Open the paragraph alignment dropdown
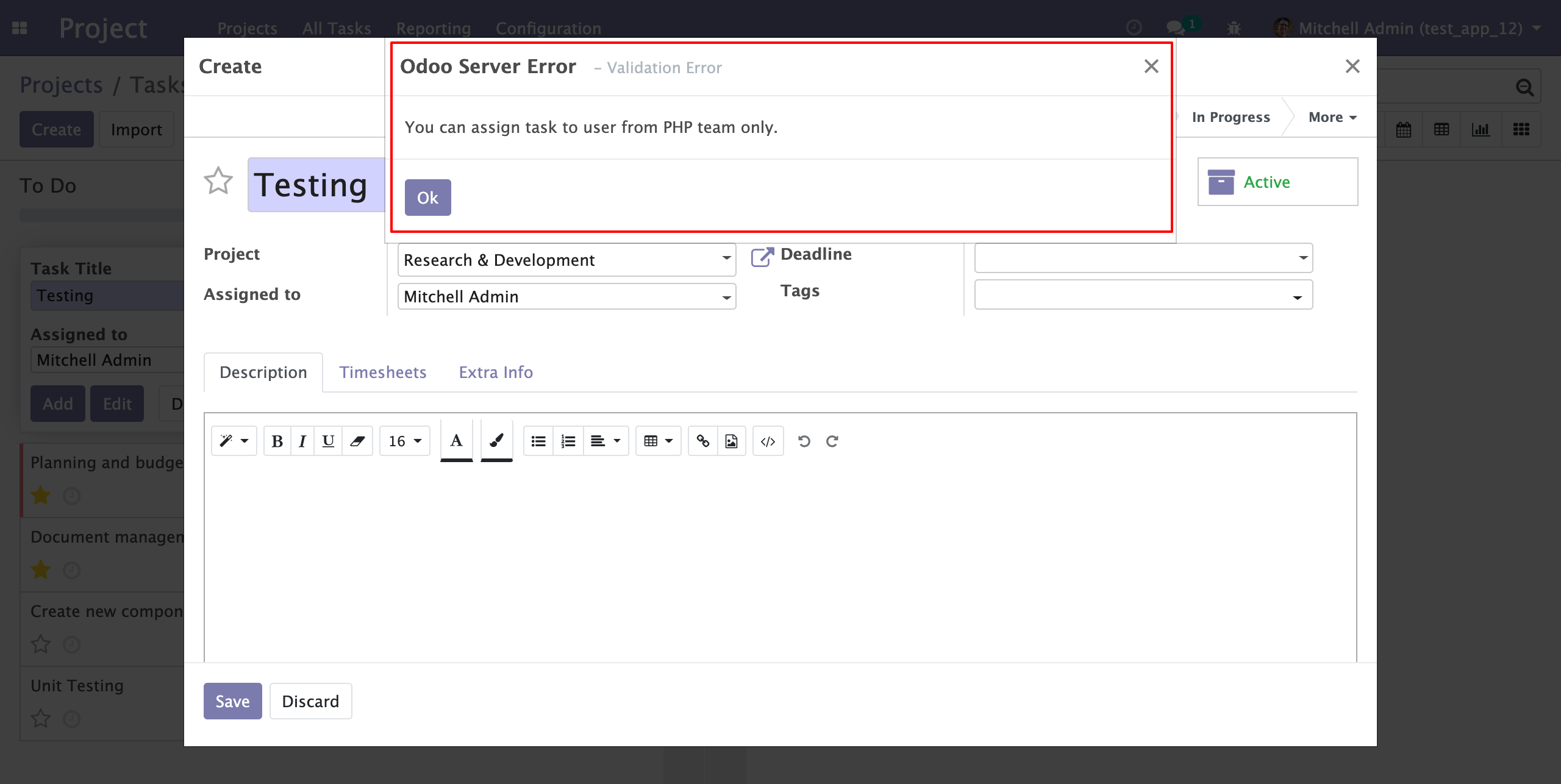The image size is (1561, 784). click(606, 441)
